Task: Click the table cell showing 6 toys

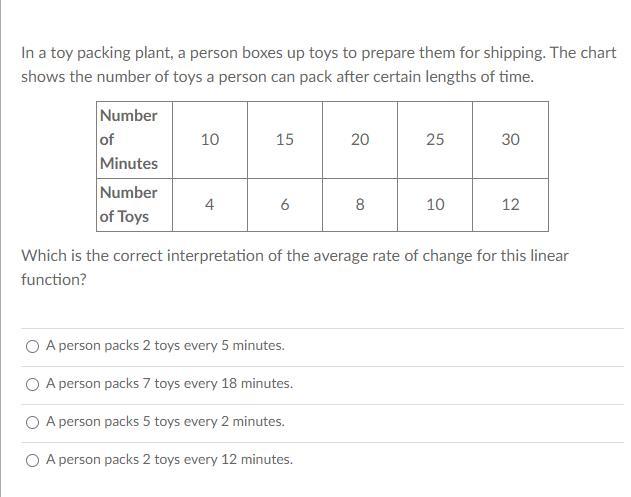Action: pos(285,204)
